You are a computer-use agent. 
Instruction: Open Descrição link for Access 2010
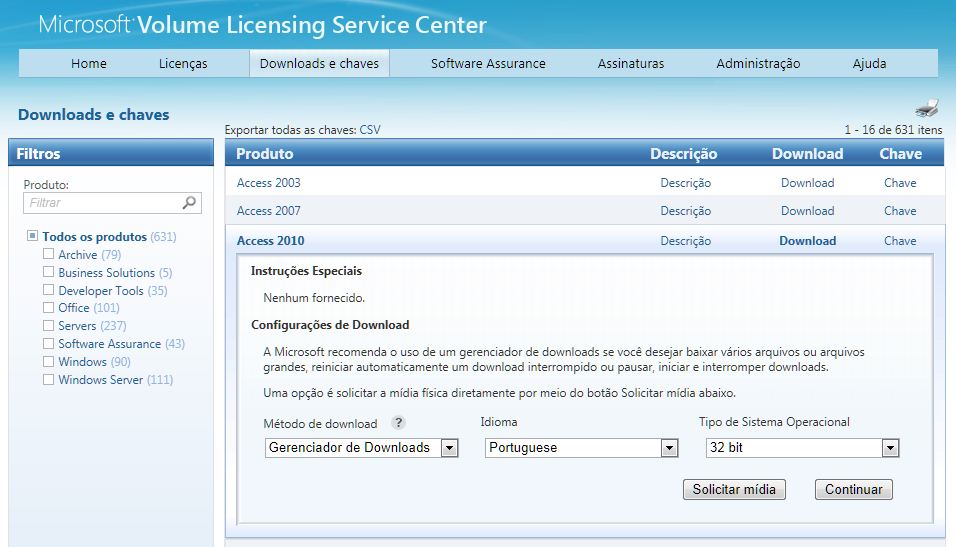coord(685,241)
